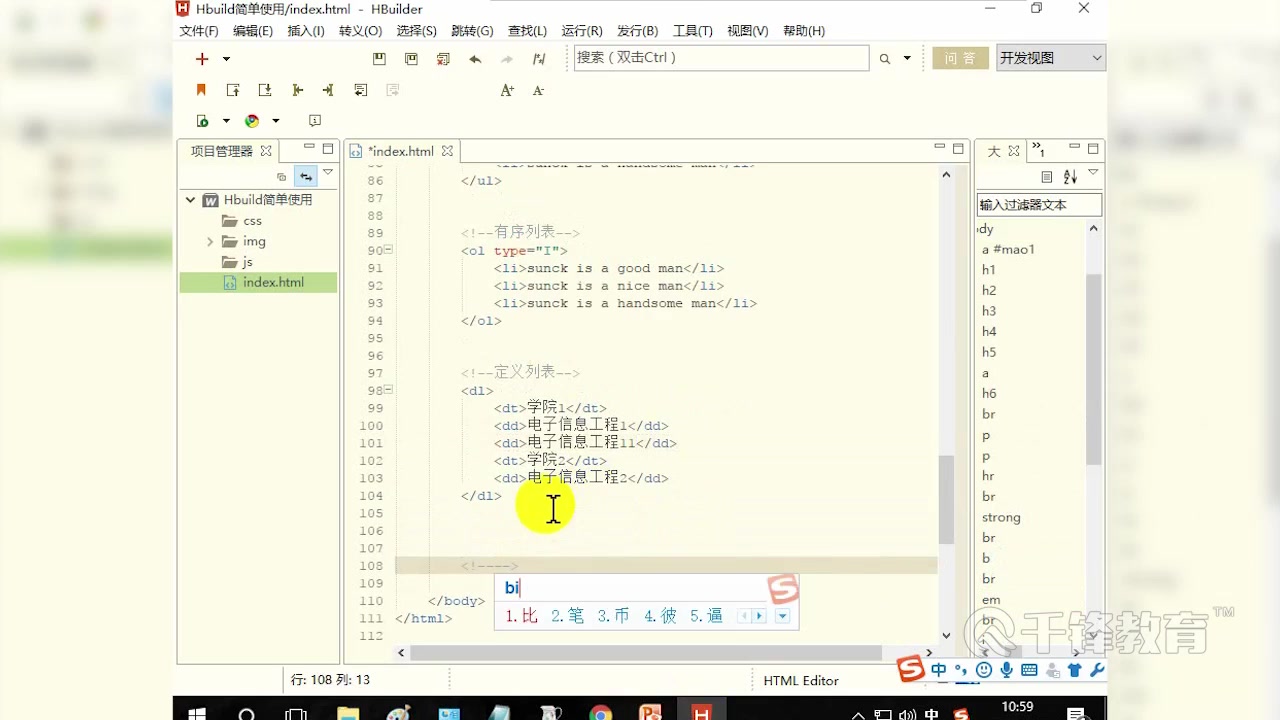
Task: Expand the img folder in the project tree
Action: pyautogui.click(x=210, y=241)
